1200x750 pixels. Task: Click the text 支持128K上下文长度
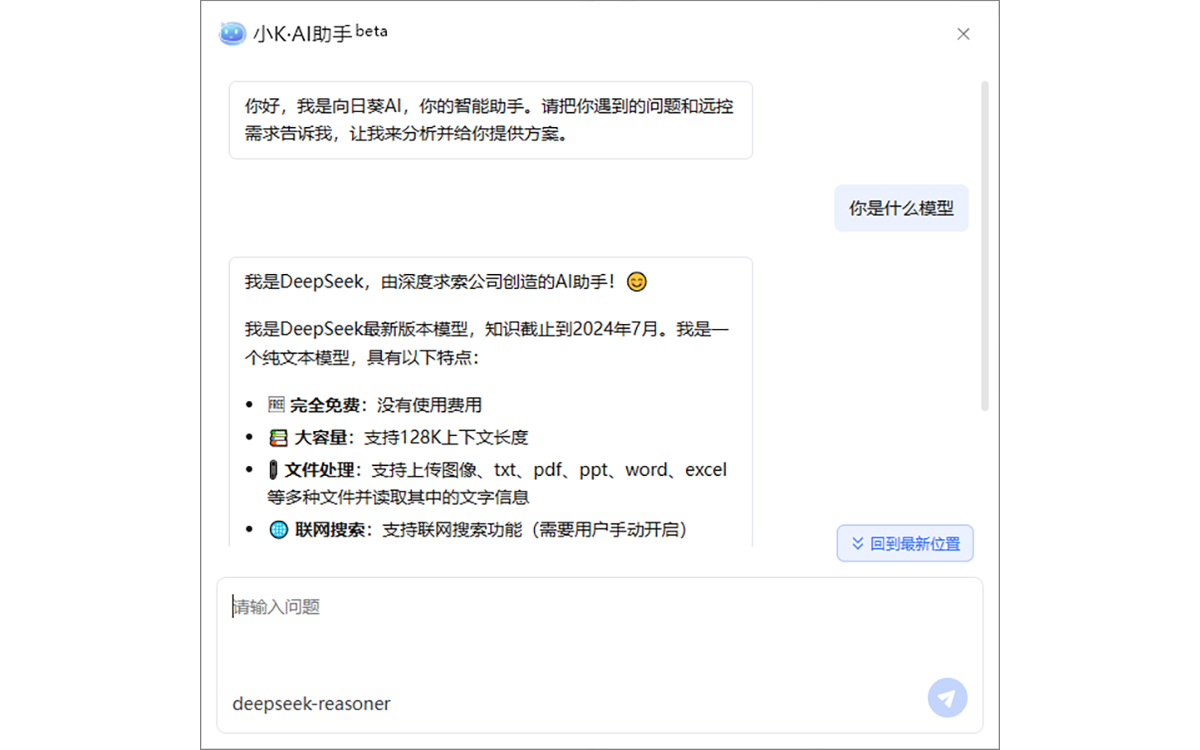[x=446, y=437]
